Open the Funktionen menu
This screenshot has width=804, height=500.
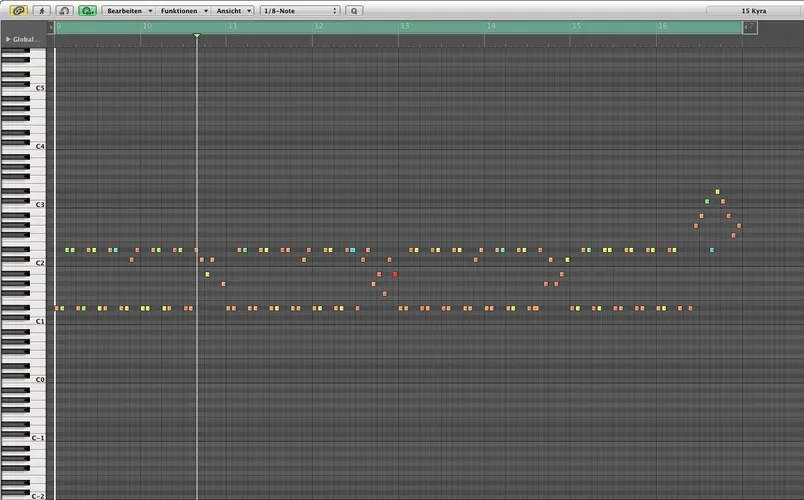pos(183,11)
